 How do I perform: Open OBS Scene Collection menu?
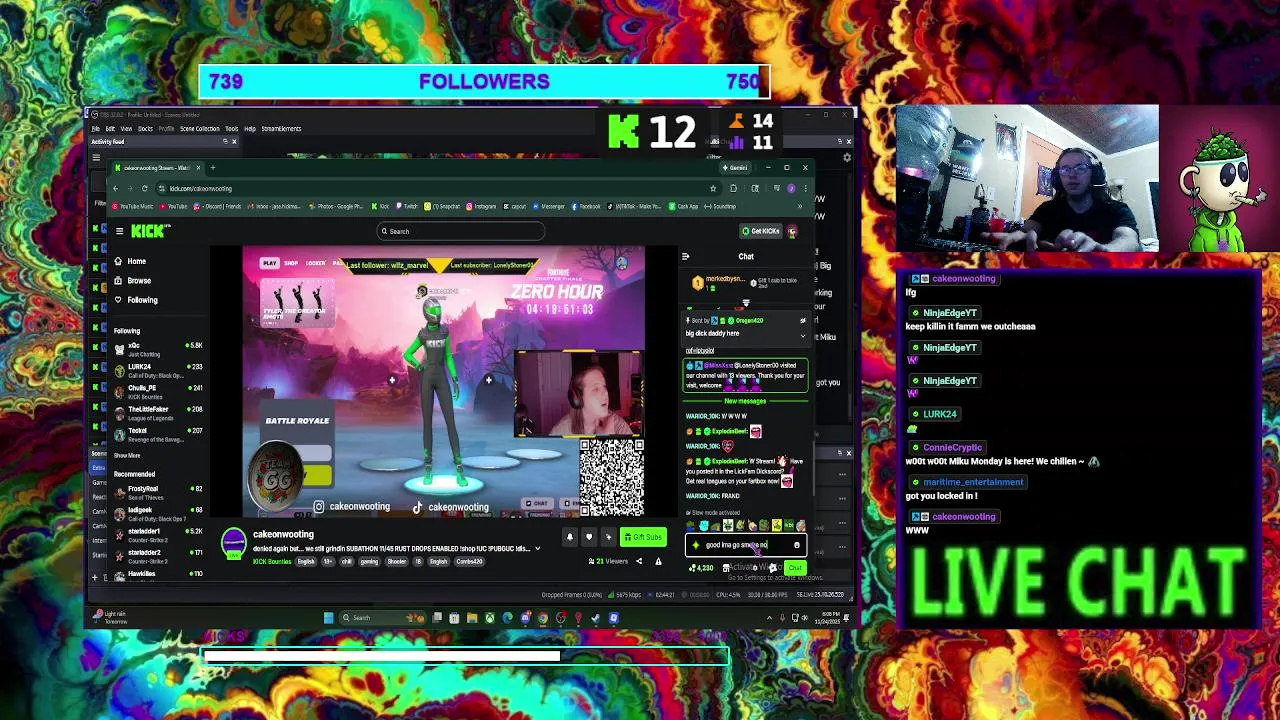[200, 129]
